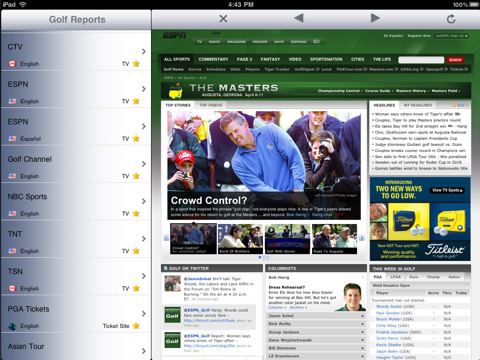The width and height of the screenshot is (480, 360).
Task: Toggle the favorite star for CTV
Action: pos(136,64)
